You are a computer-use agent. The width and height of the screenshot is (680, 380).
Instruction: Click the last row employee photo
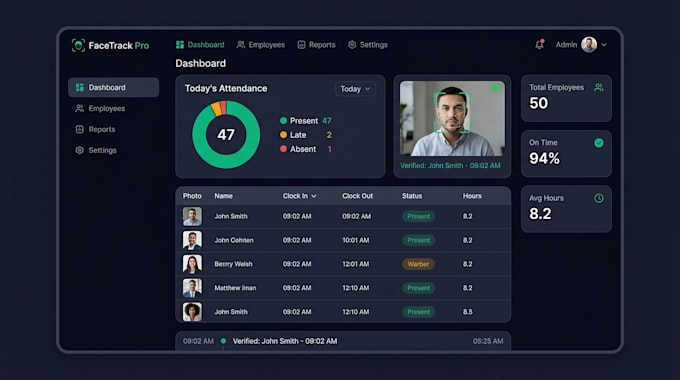click(x=192, y=311)
